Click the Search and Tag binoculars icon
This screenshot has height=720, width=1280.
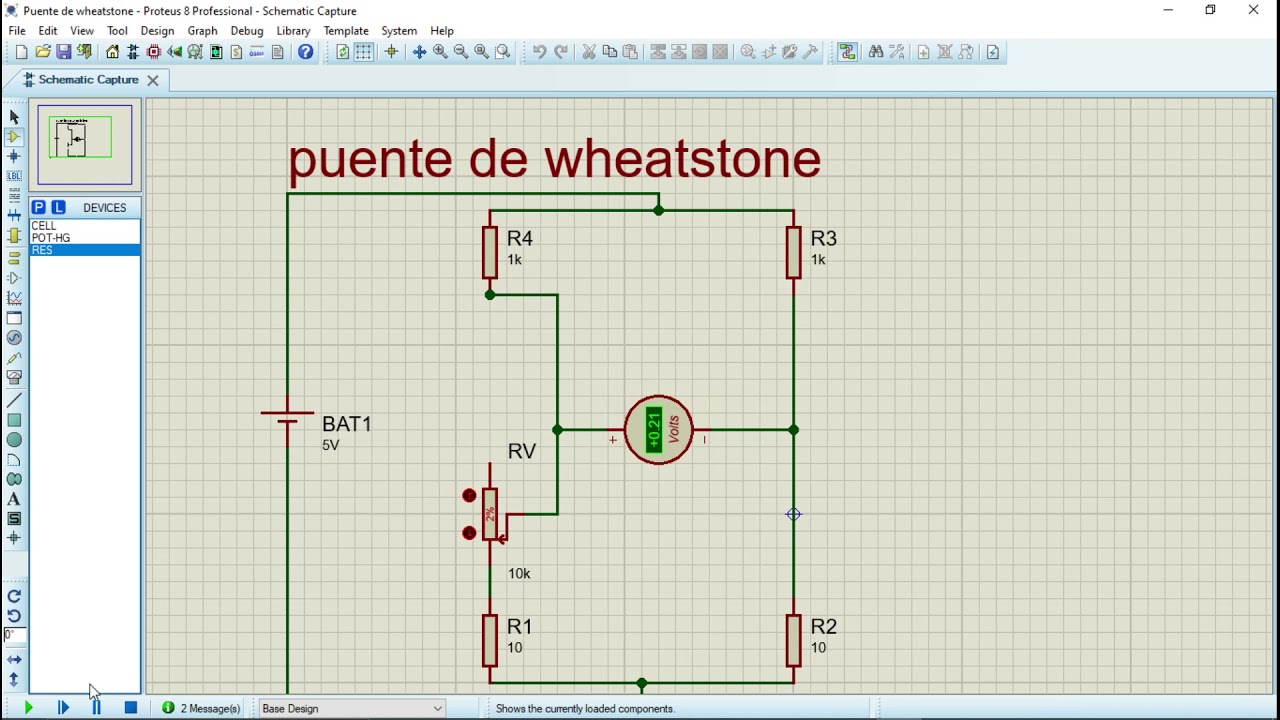click(x=876, y=52)
